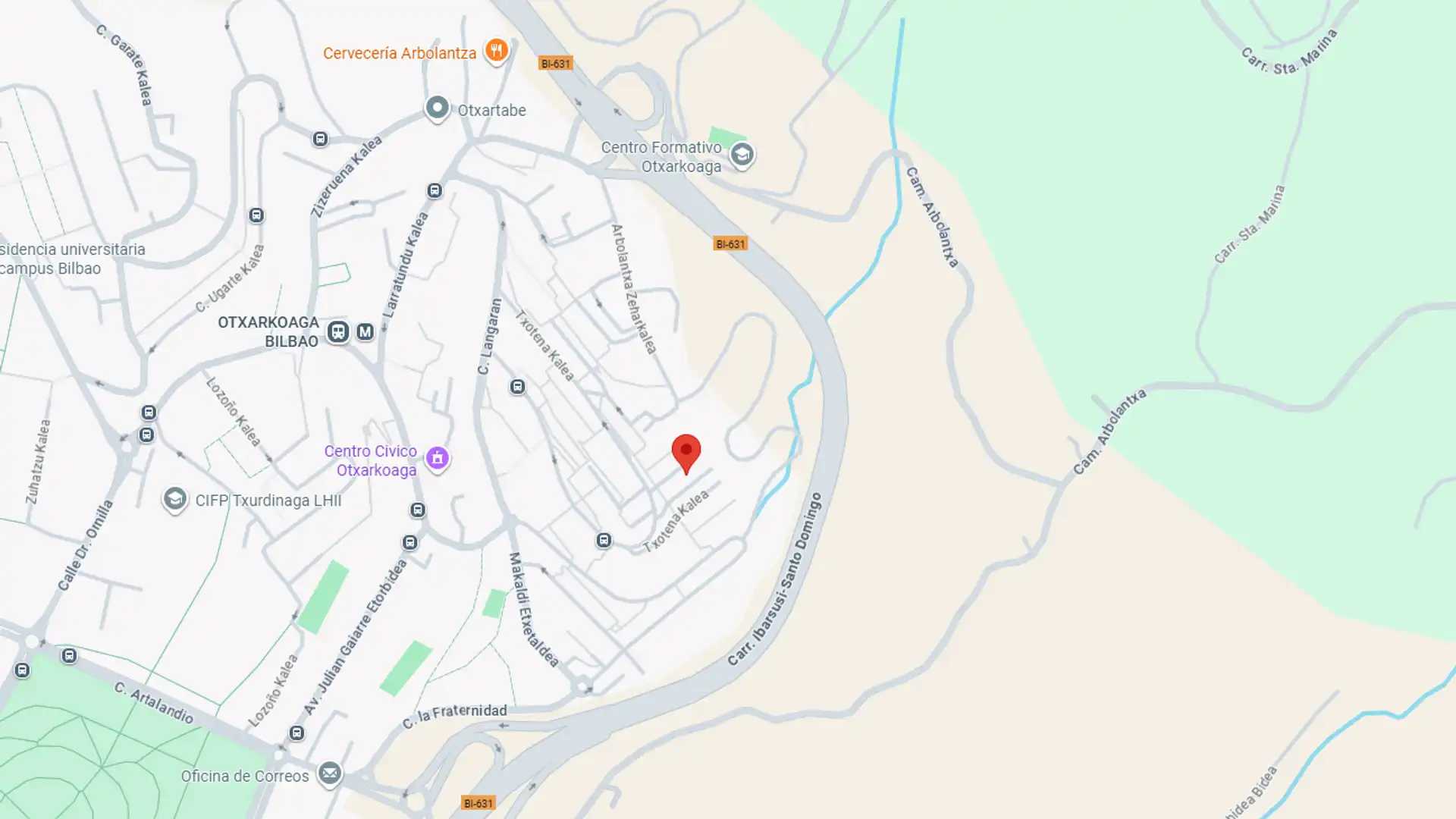The image size is (1456, 819).
Task: Select the OTXARKOAGA BILBAO station label
Action: [268, 332]
